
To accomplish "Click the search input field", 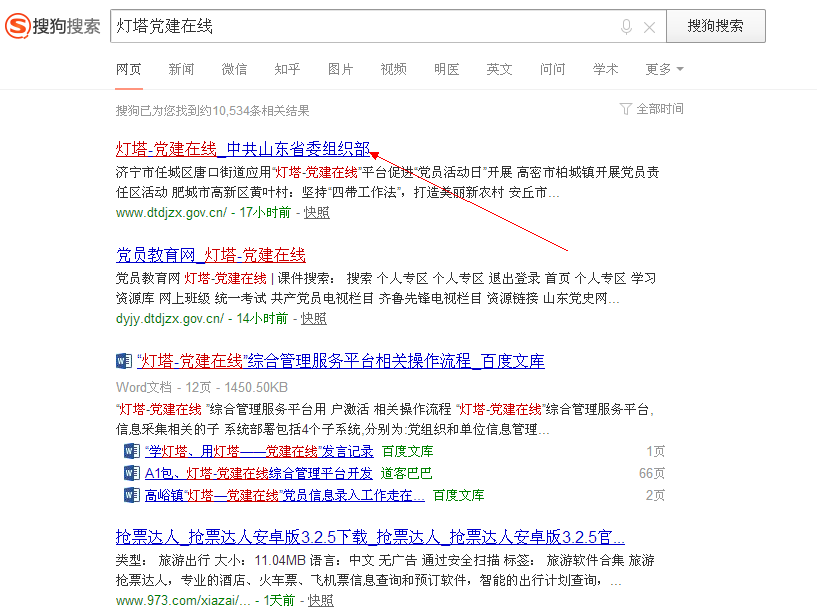I will coord(360,27).
